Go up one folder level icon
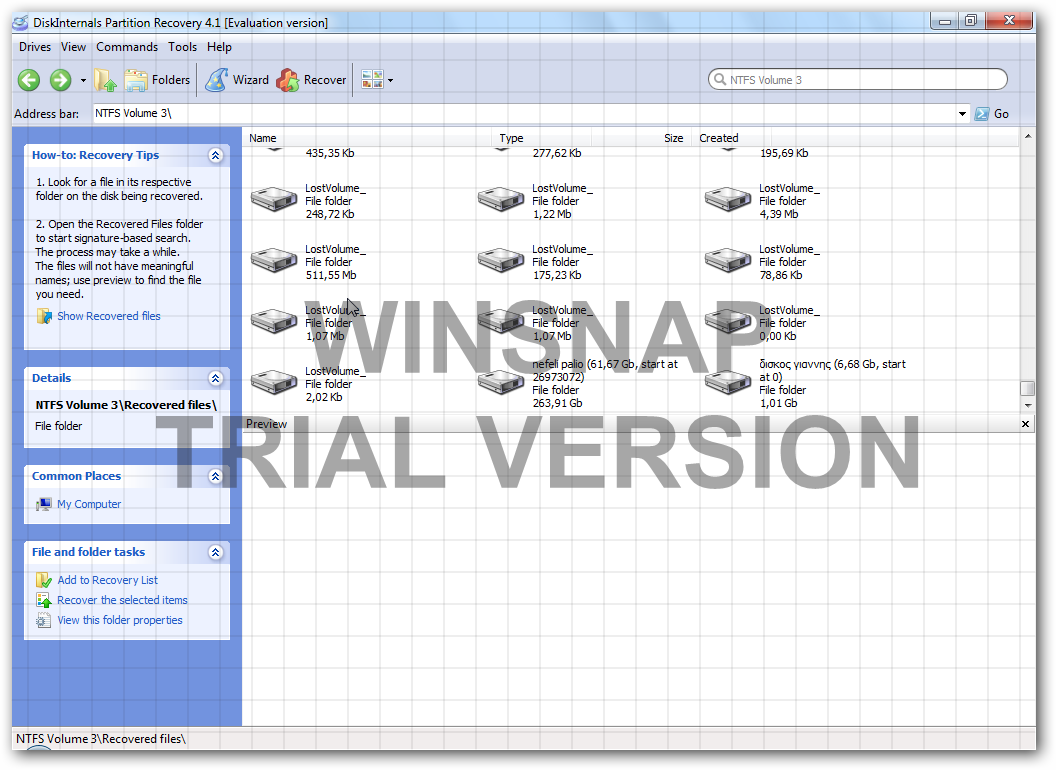1056x770 pixels. (104, 80)
